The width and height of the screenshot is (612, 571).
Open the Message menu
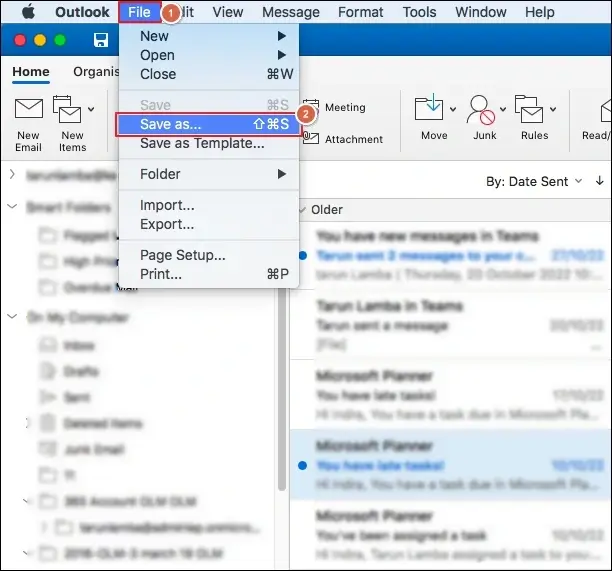tap(291, 12)
